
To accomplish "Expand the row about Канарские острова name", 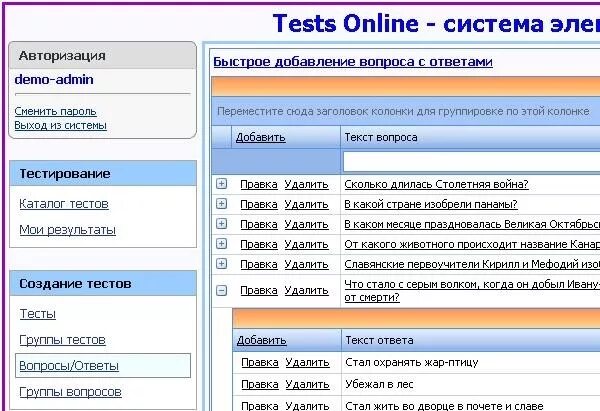I will (x=221, y=243).
